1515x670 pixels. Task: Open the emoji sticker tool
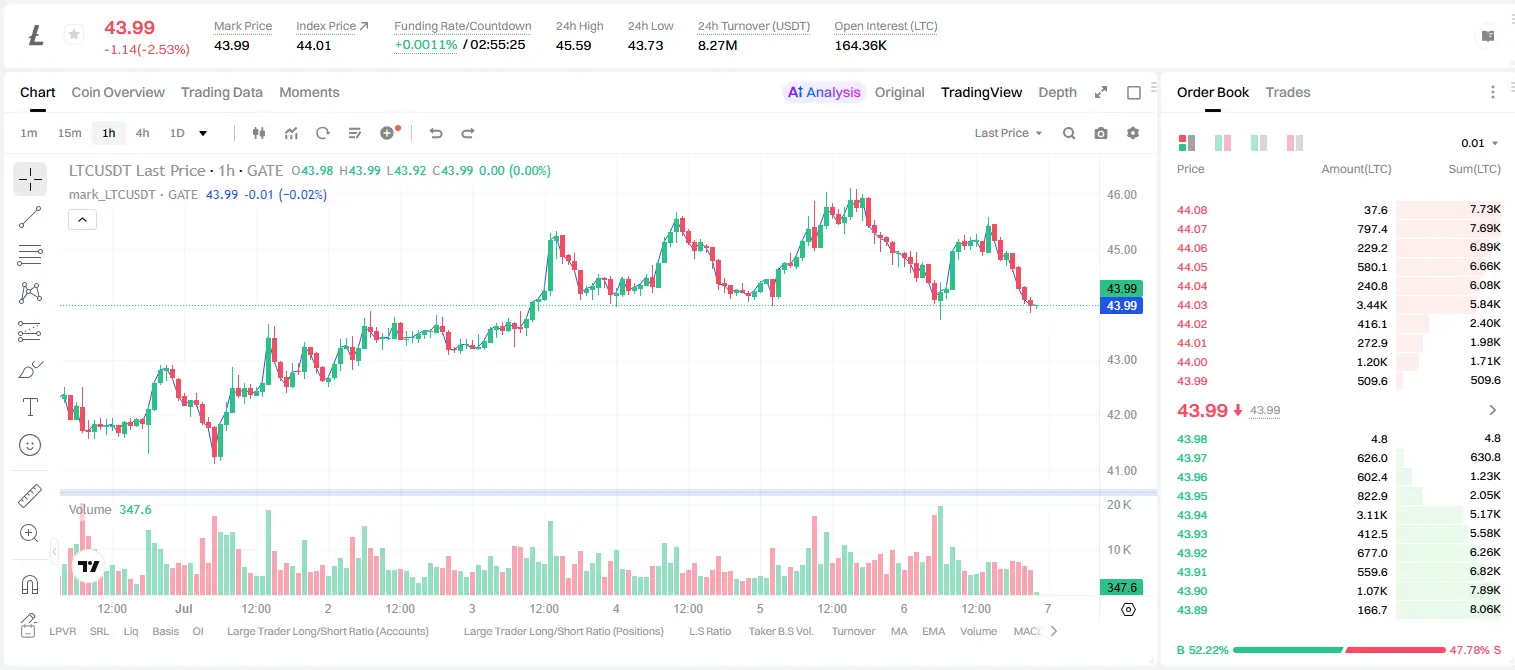pyautogui.click(x=30, y=445)
